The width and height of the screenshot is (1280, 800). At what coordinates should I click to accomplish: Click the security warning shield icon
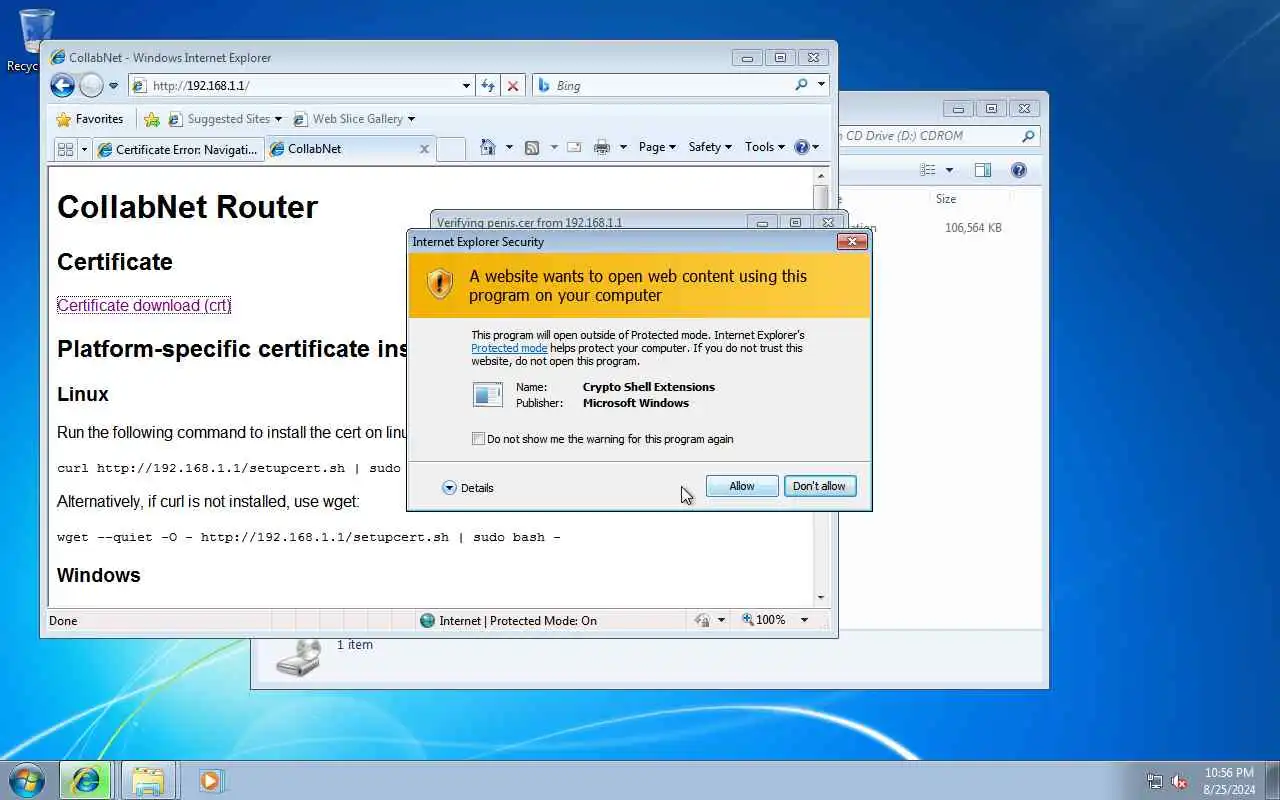(440, 284)
